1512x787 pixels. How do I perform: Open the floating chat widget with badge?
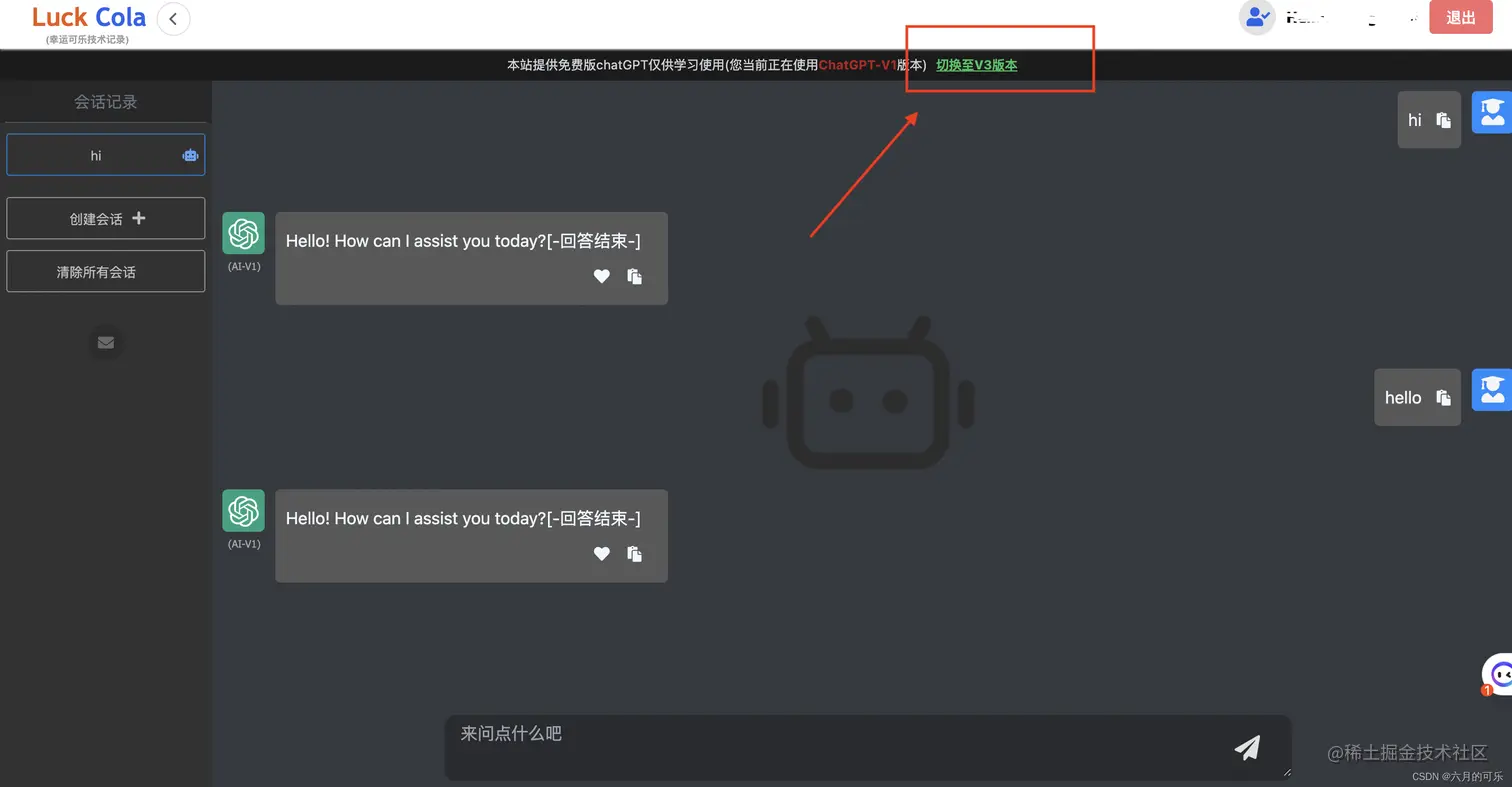point(1497,675)
